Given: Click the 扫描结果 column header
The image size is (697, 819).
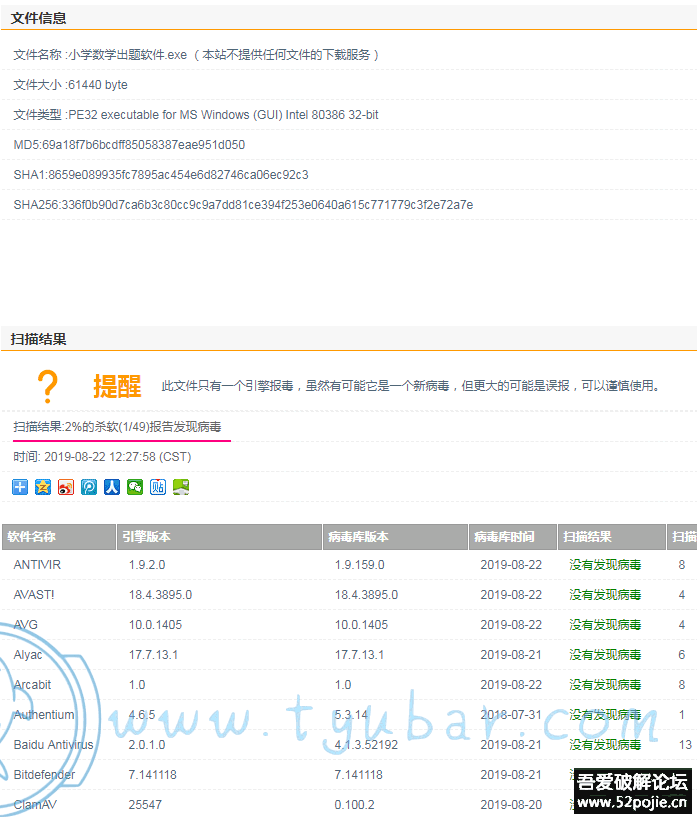Looking at the screenshot, I should click(x=612, y=537).
